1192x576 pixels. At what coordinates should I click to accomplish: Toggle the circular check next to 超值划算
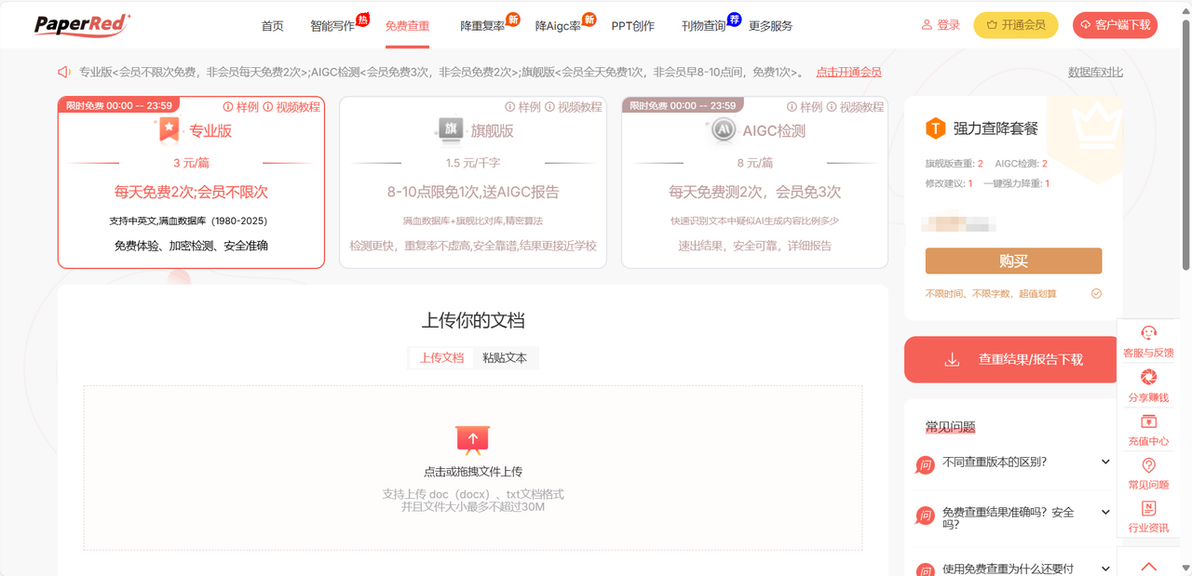click(x=1096, y=293)
